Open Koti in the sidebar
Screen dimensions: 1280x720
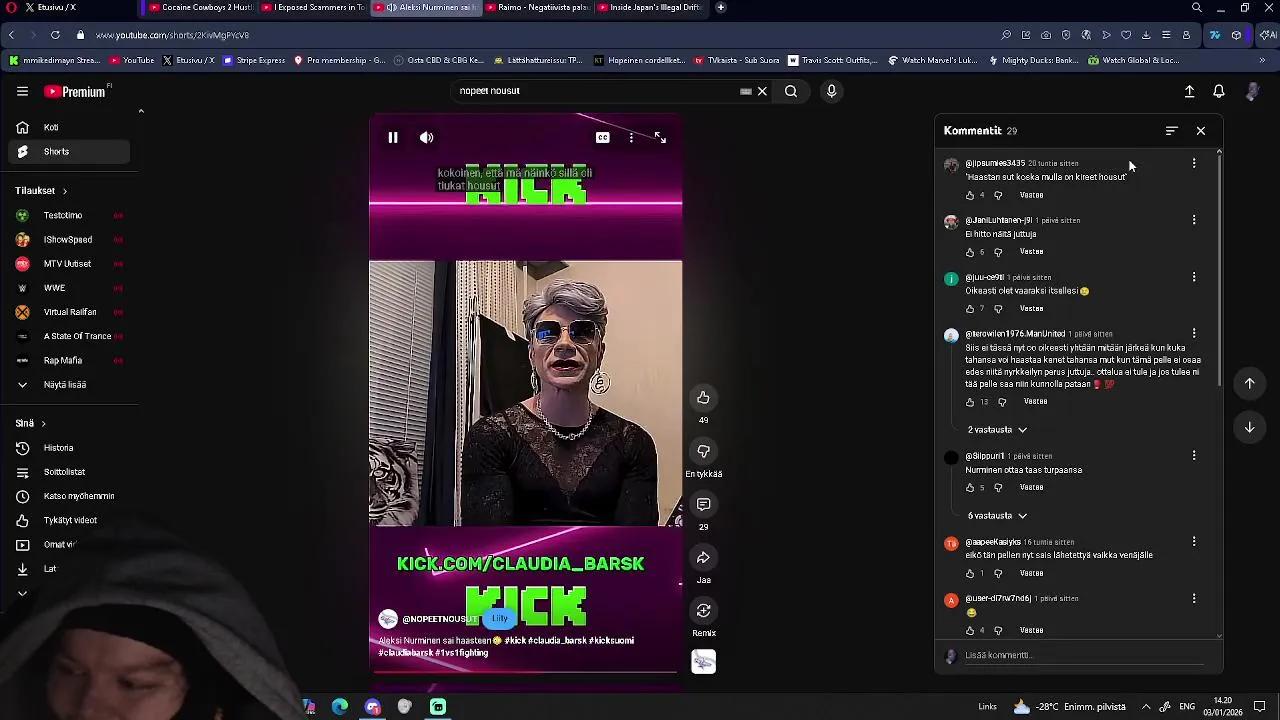[x=70, y=128]
